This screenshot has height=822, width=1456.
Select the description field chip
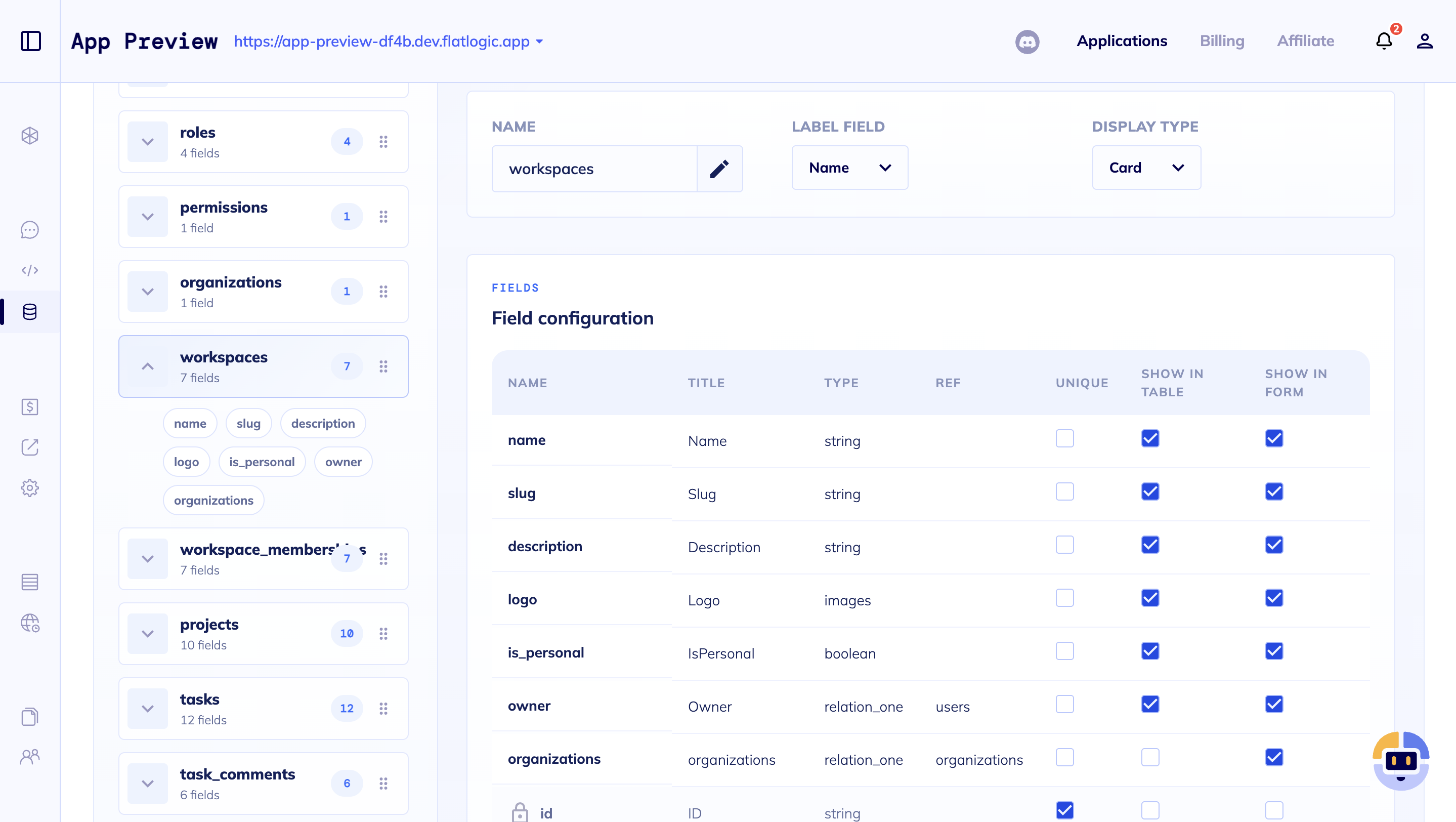coord(323,424)
